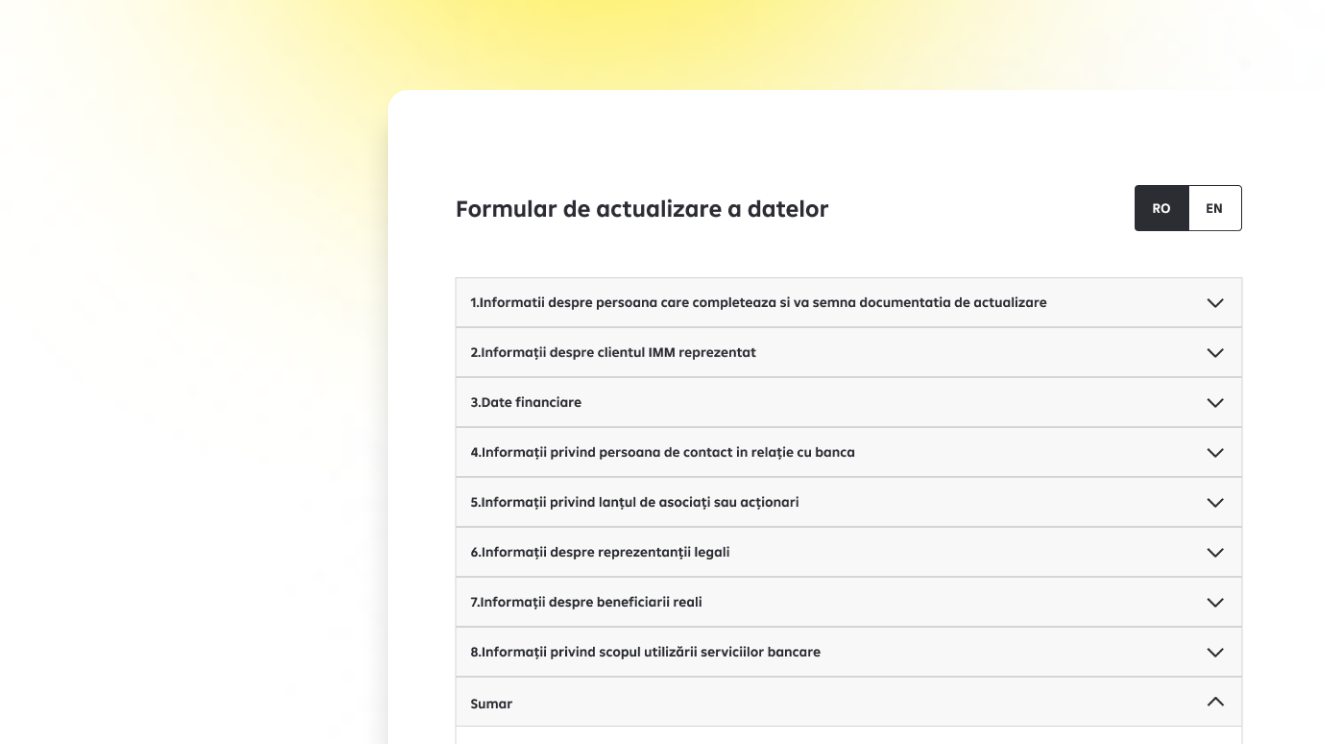Image resolution: width=1324 pixels, height=744 pixels.
Task: Select the RO language option
Action: pyautogui.click(x=1161, y=208)
